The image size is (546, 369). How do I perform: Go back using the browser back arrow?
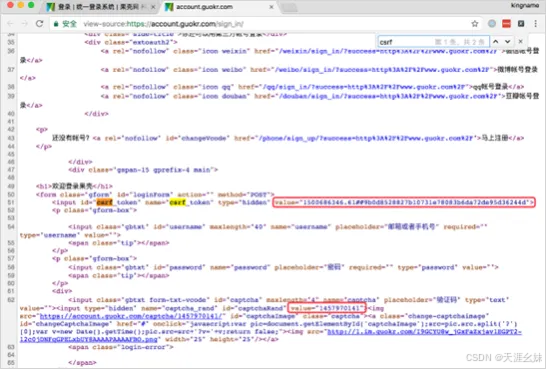(x=10, y=24)
